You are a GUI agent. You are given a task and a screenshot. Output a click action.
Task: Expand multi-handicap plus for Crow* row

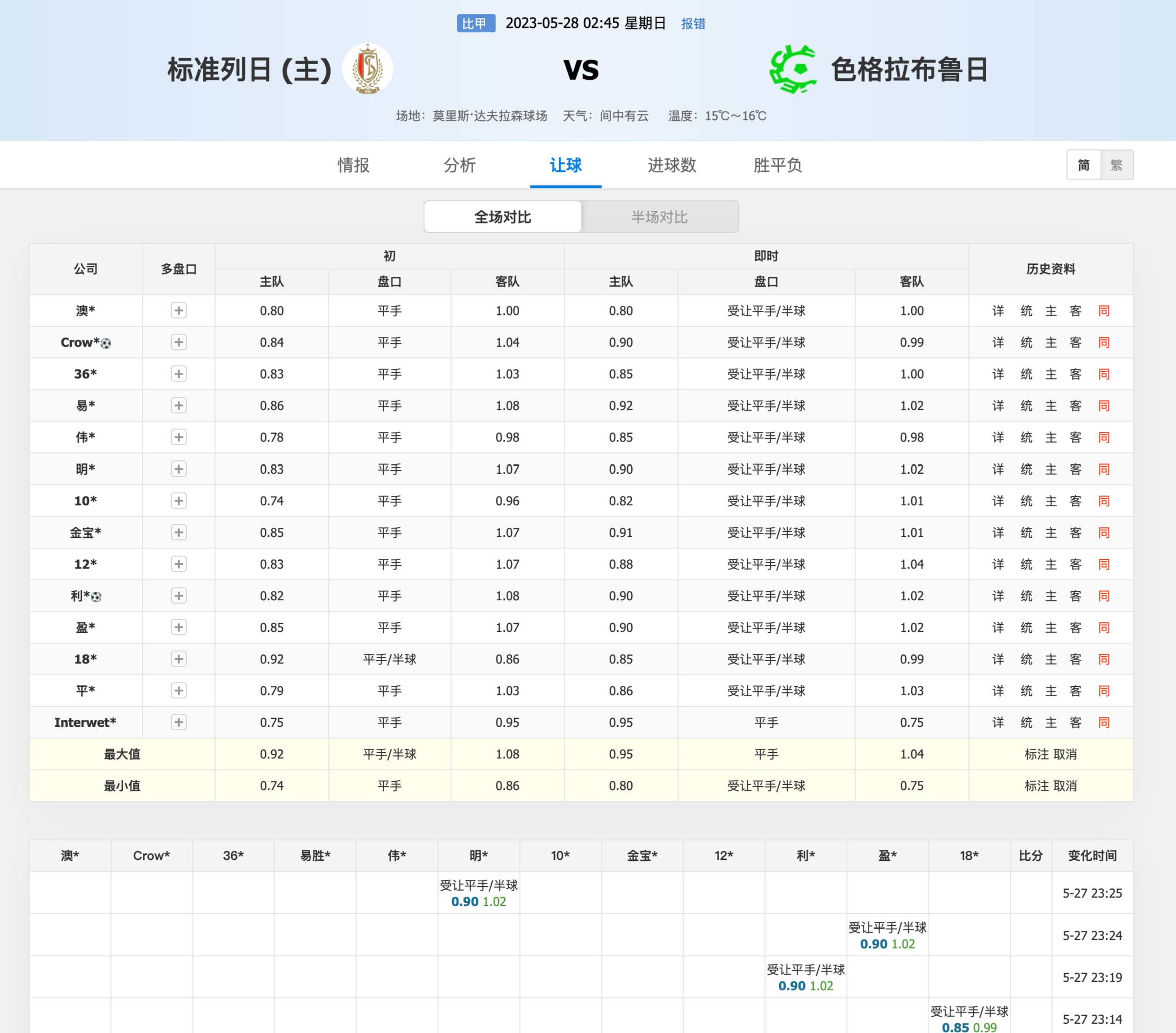(x=179, y=342)
